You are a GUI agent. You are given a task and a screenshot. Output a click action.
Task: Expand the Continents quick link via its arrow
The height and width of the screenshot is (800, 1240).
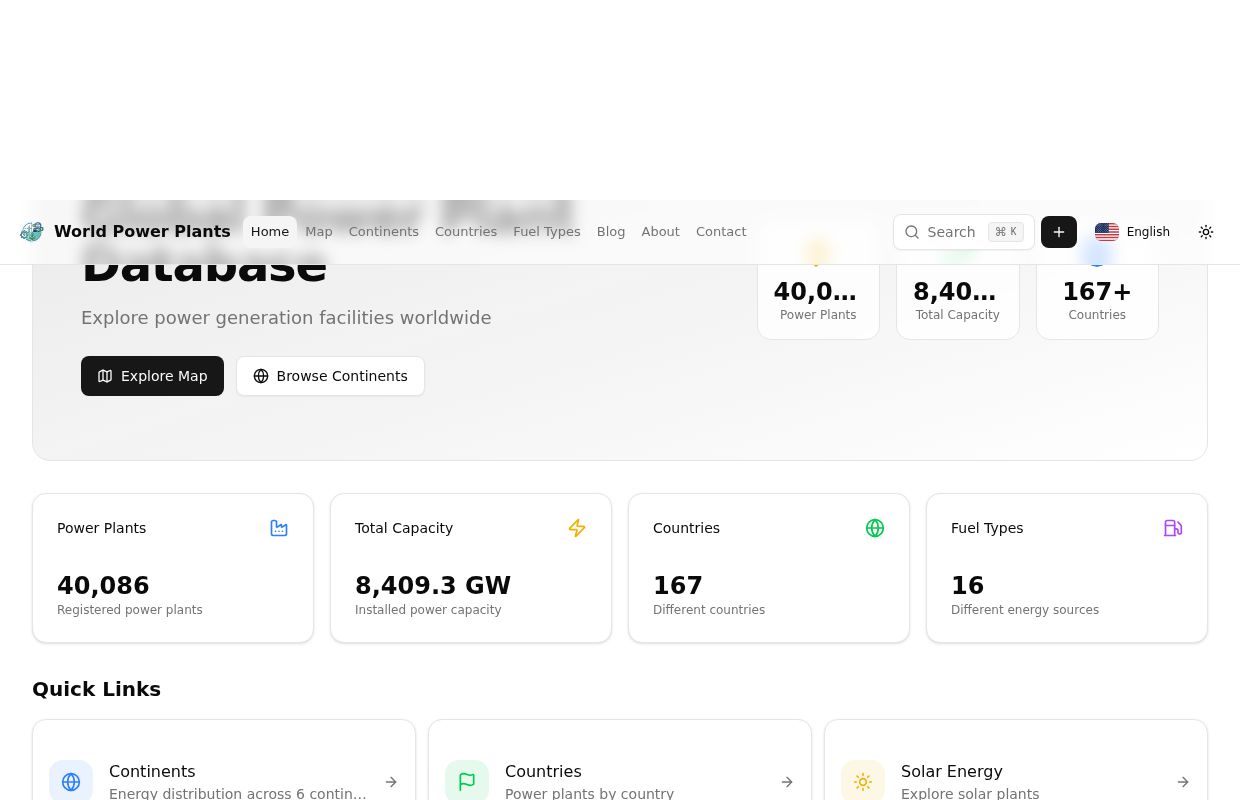tap(391, 782)
